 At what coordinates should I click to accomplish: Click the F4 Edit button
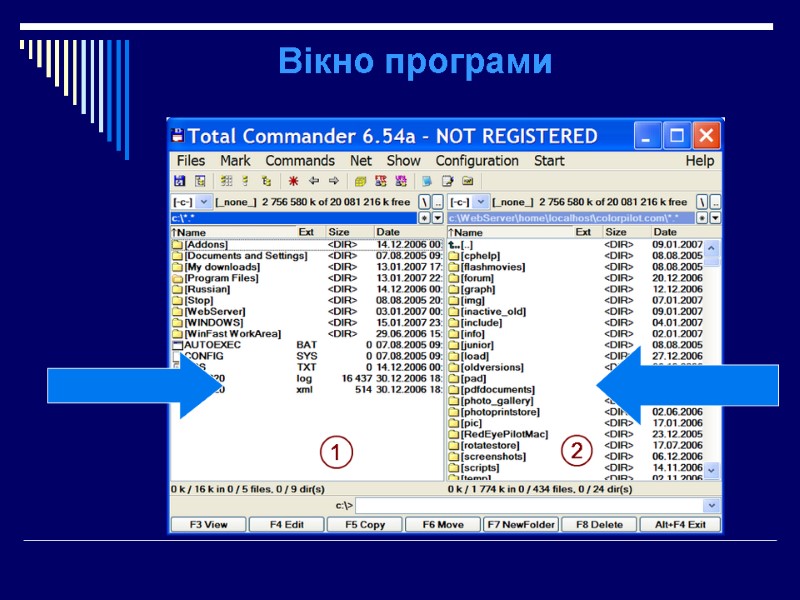pyautogui.click(x=287, y=524)
